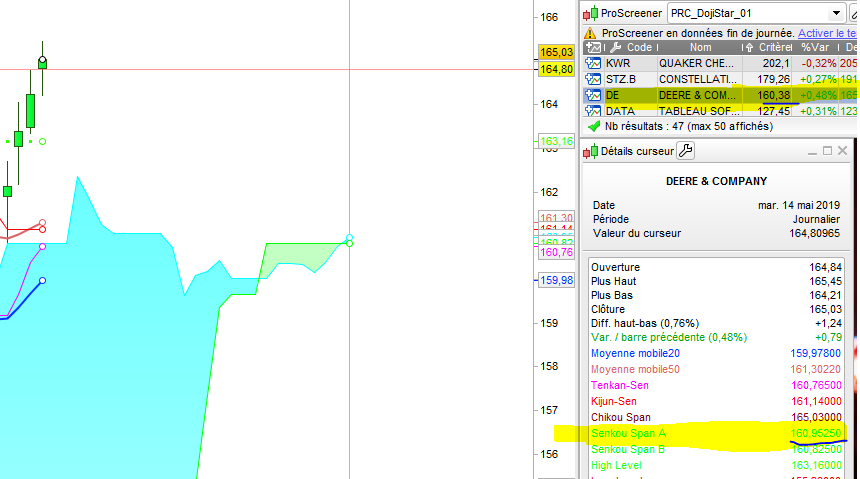Open the chart icon for STZ.B row
The width and height of the screenshot is (860, 479).
point(593,79)
